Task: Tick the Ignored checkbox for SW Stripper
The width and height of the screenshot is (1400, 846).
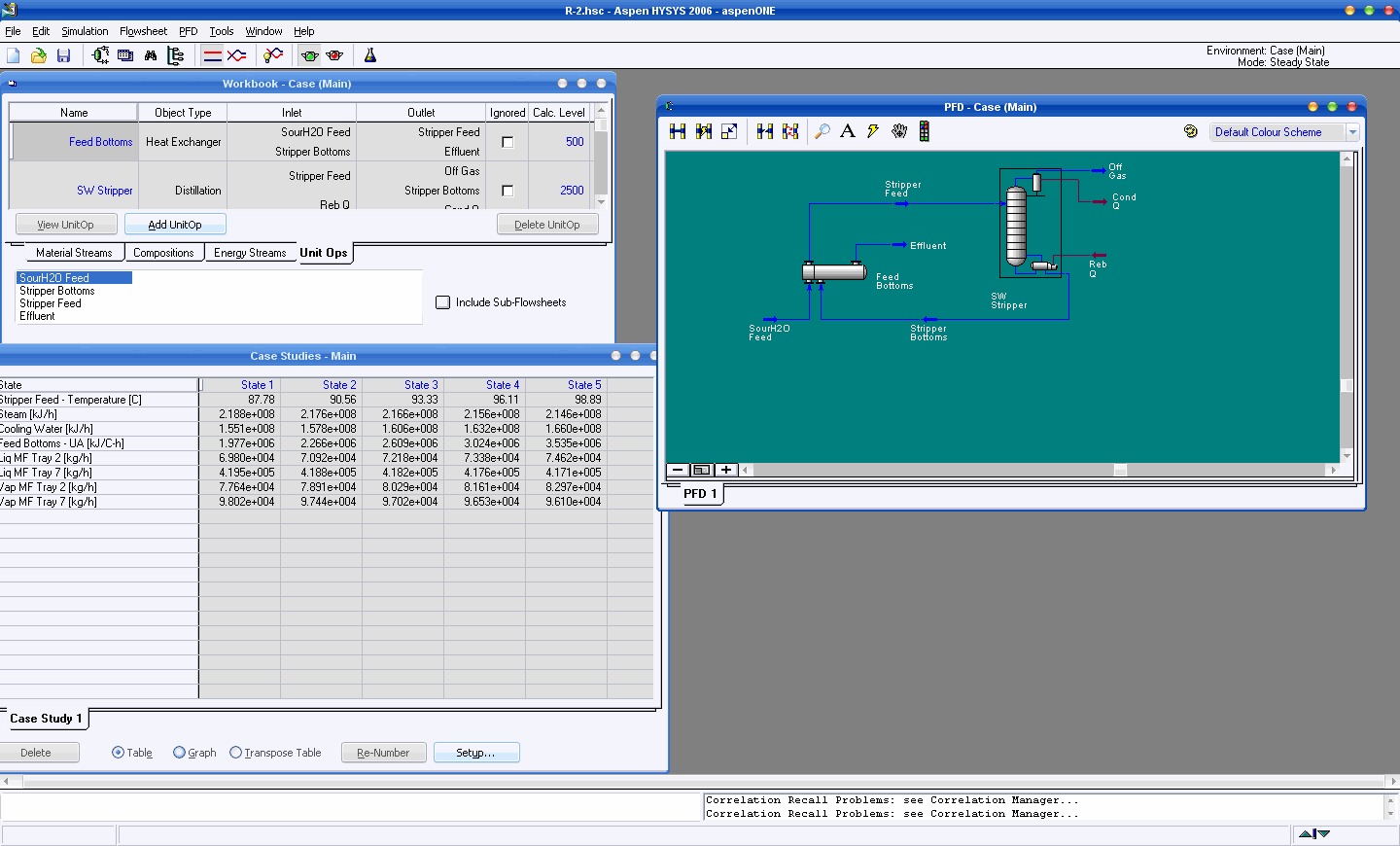Action: (x=507, y=191)
